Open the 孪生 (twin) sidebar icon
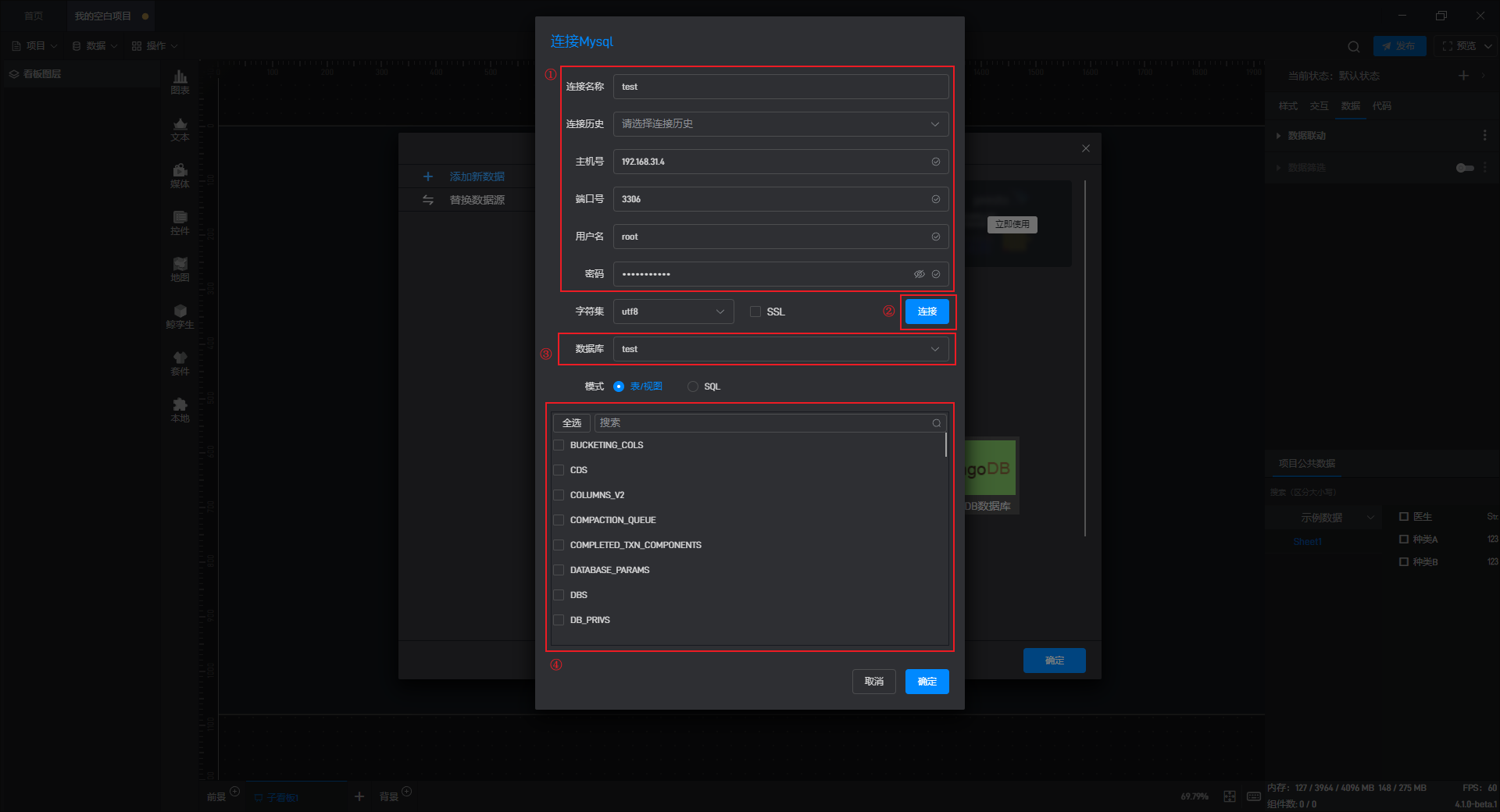The width and height of the screenshot is (1500, 812). [x=180, y=316]
